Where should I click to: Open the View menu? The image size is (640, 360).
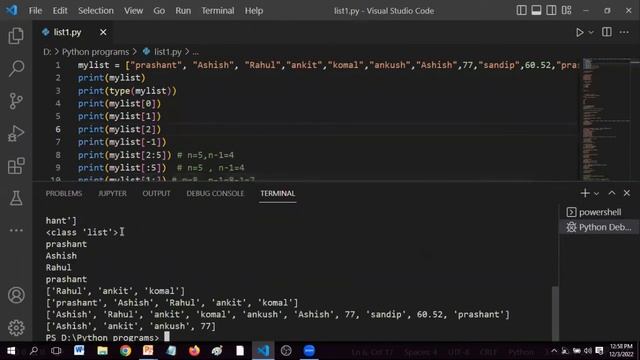(x=133, y=11)
